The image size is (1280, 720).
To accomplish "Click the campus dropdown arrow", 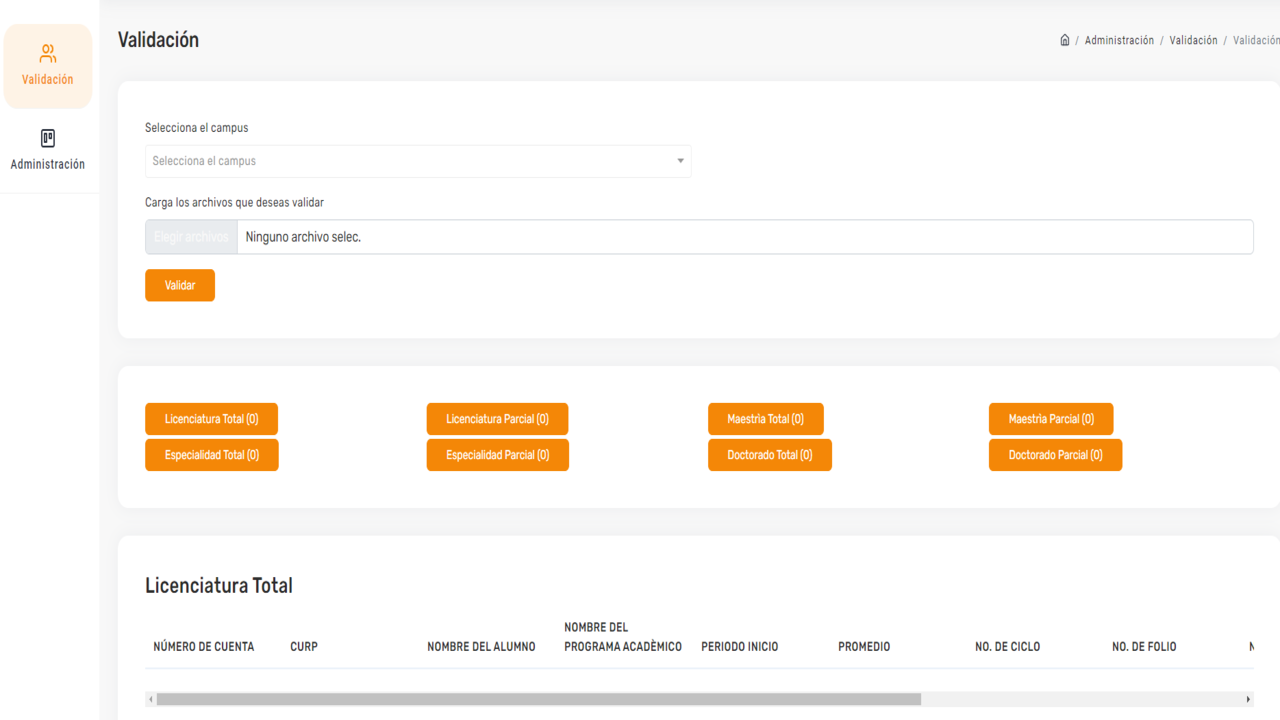I will 680,161.
